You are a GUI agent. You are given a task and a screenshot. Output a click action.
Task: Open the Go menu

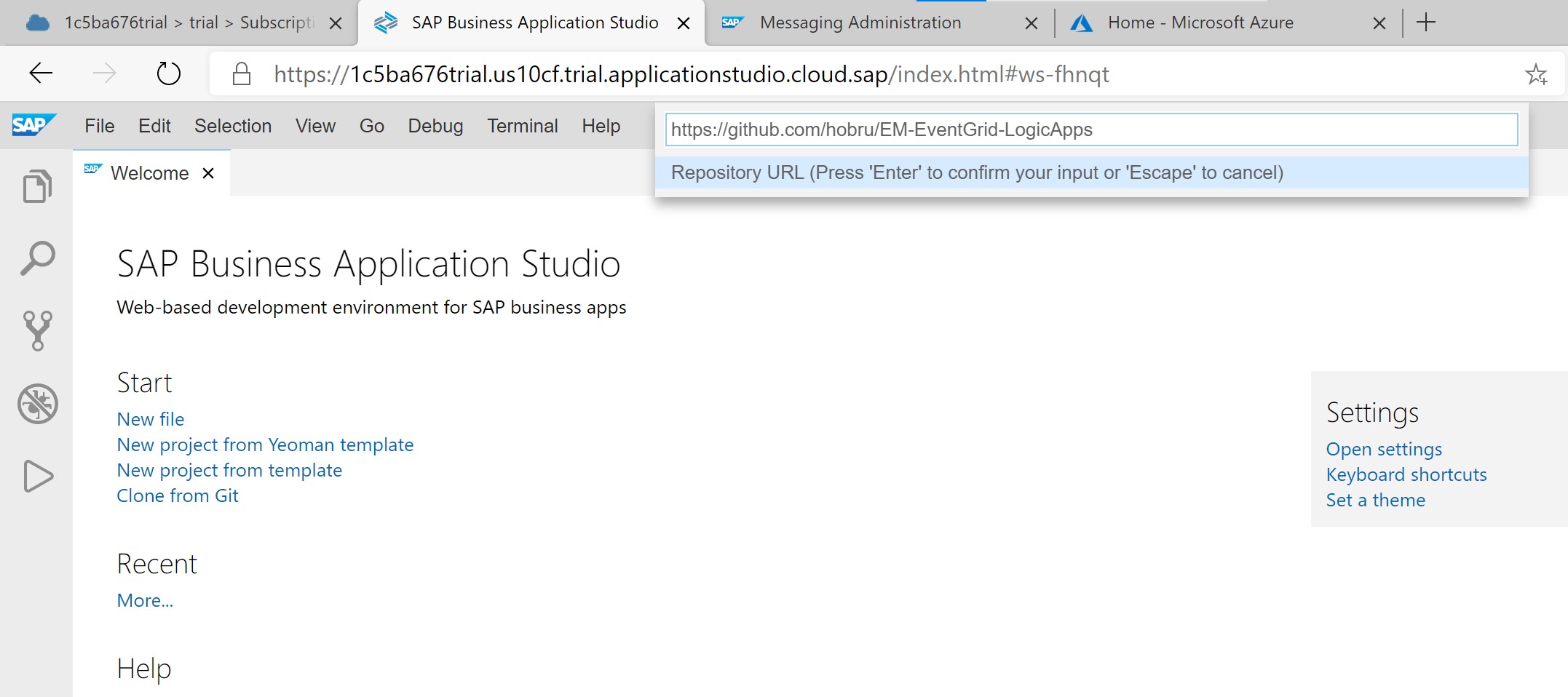point(372,126)
